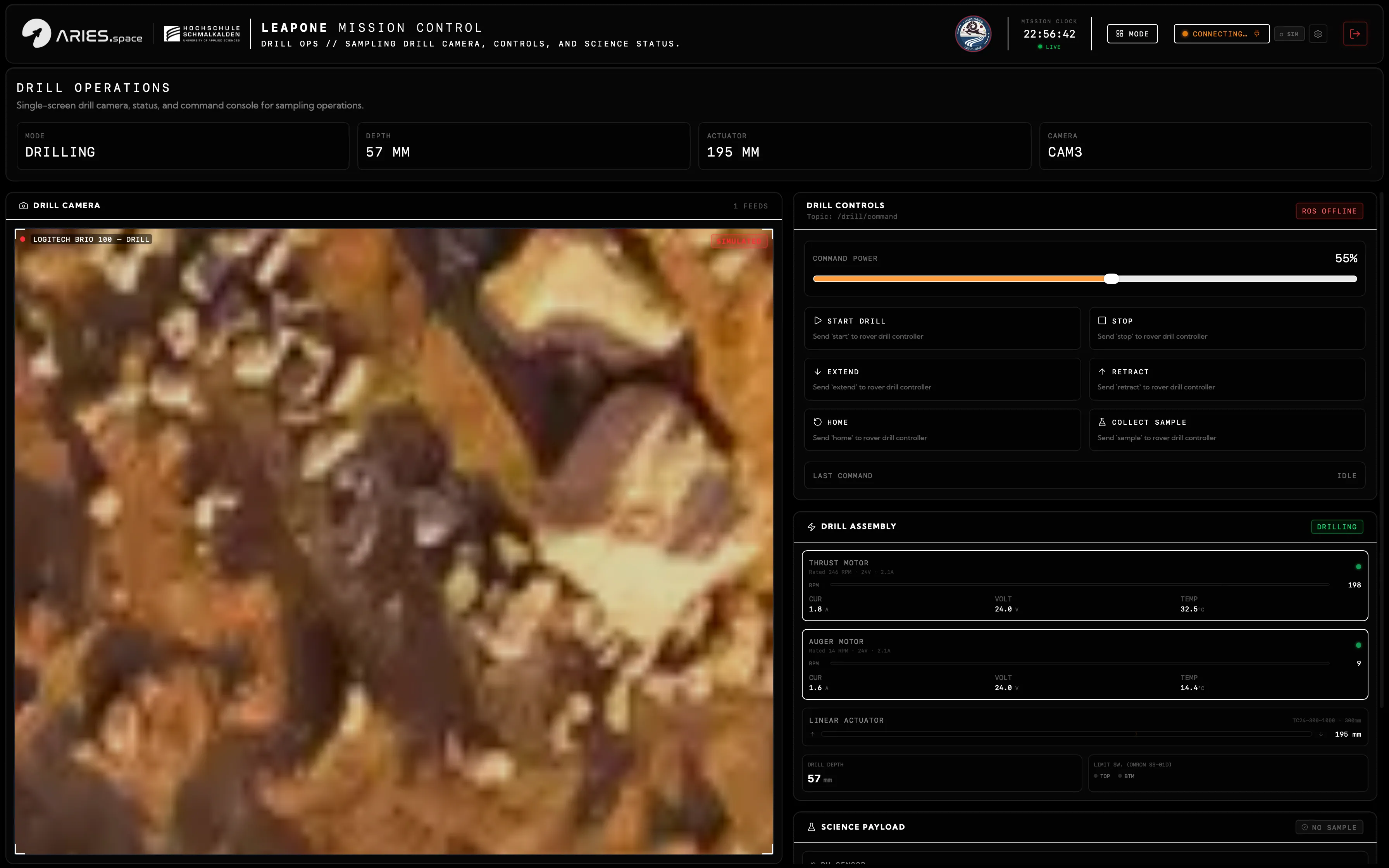Click the NO SAMPLE badge
This screenshot has width=1389, height=868.
coord(1329,827)
